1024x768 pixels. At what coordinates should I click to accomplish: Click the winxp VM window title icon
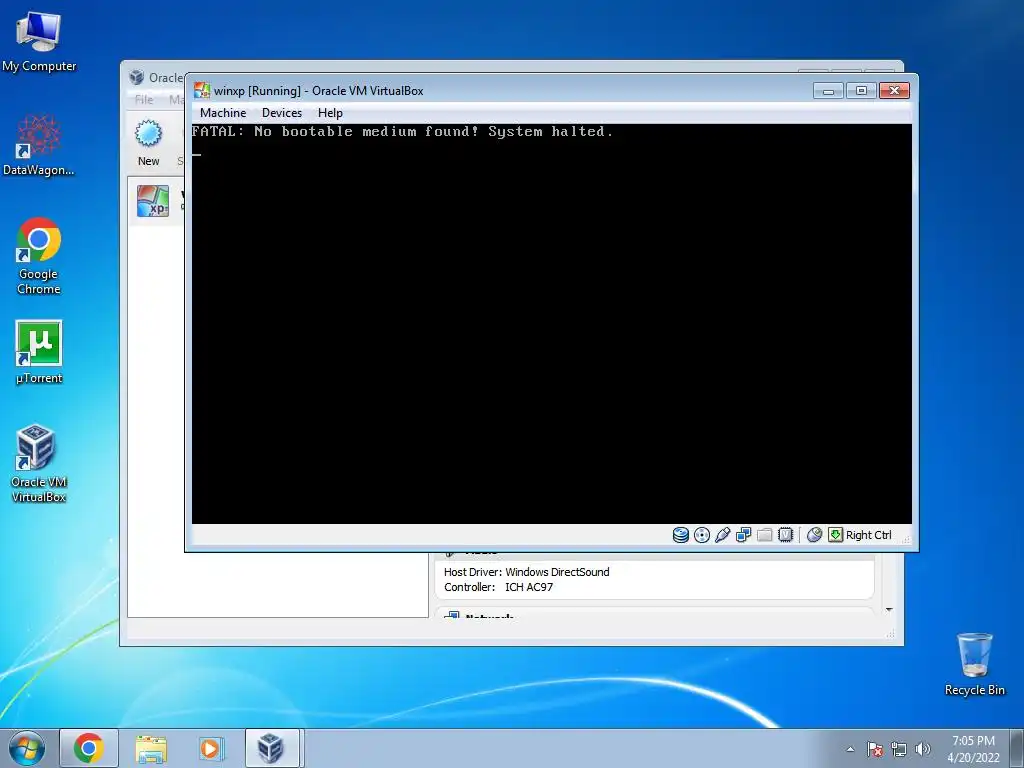point(202,90)
